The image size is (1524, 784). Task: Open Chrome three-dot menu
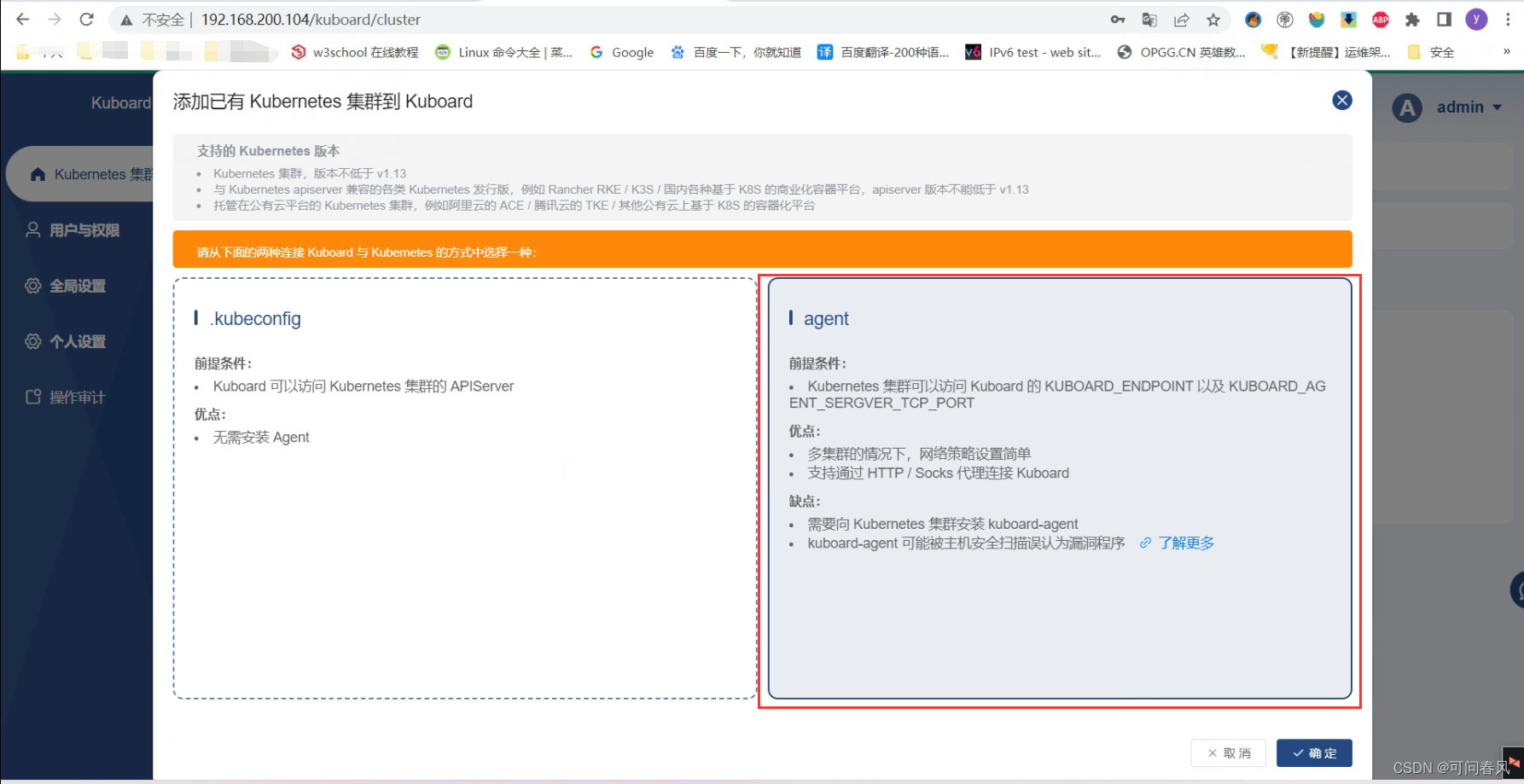point(1508,20)
